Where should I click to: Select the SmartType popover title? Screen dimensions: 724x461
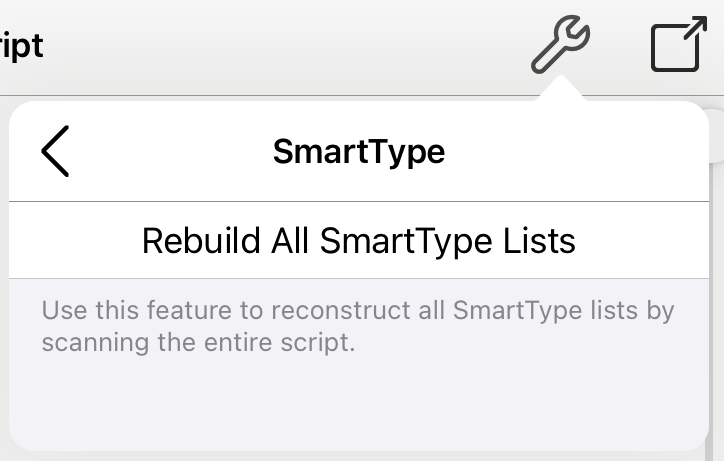[x=359, y=152]
